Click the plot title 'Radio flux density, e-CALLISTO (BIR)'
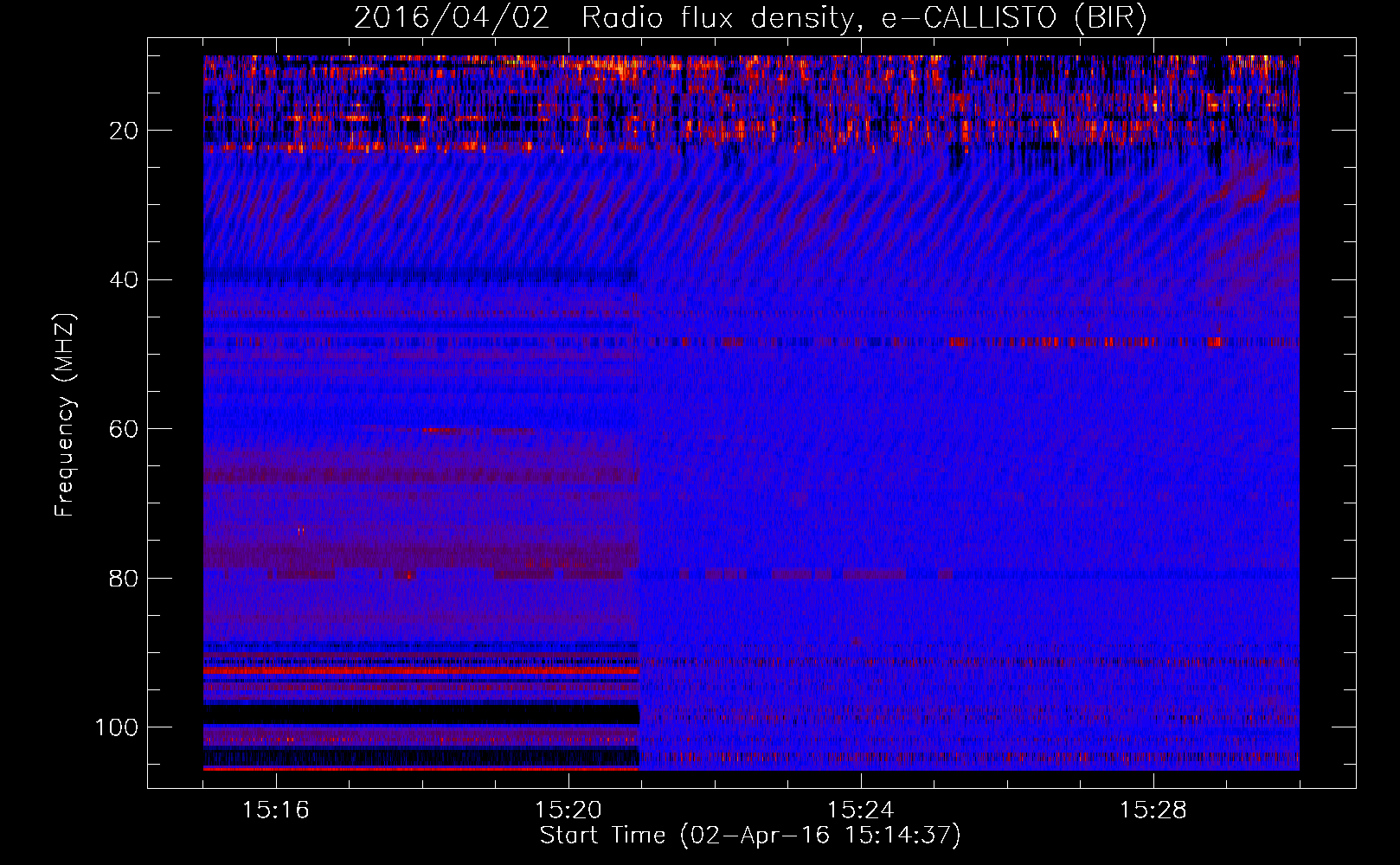 (864, 18)
